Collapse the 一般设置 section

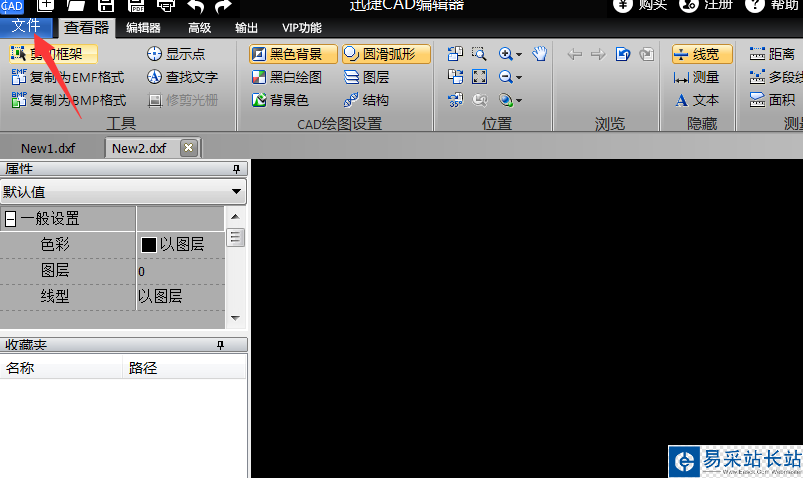click(10, 219)
